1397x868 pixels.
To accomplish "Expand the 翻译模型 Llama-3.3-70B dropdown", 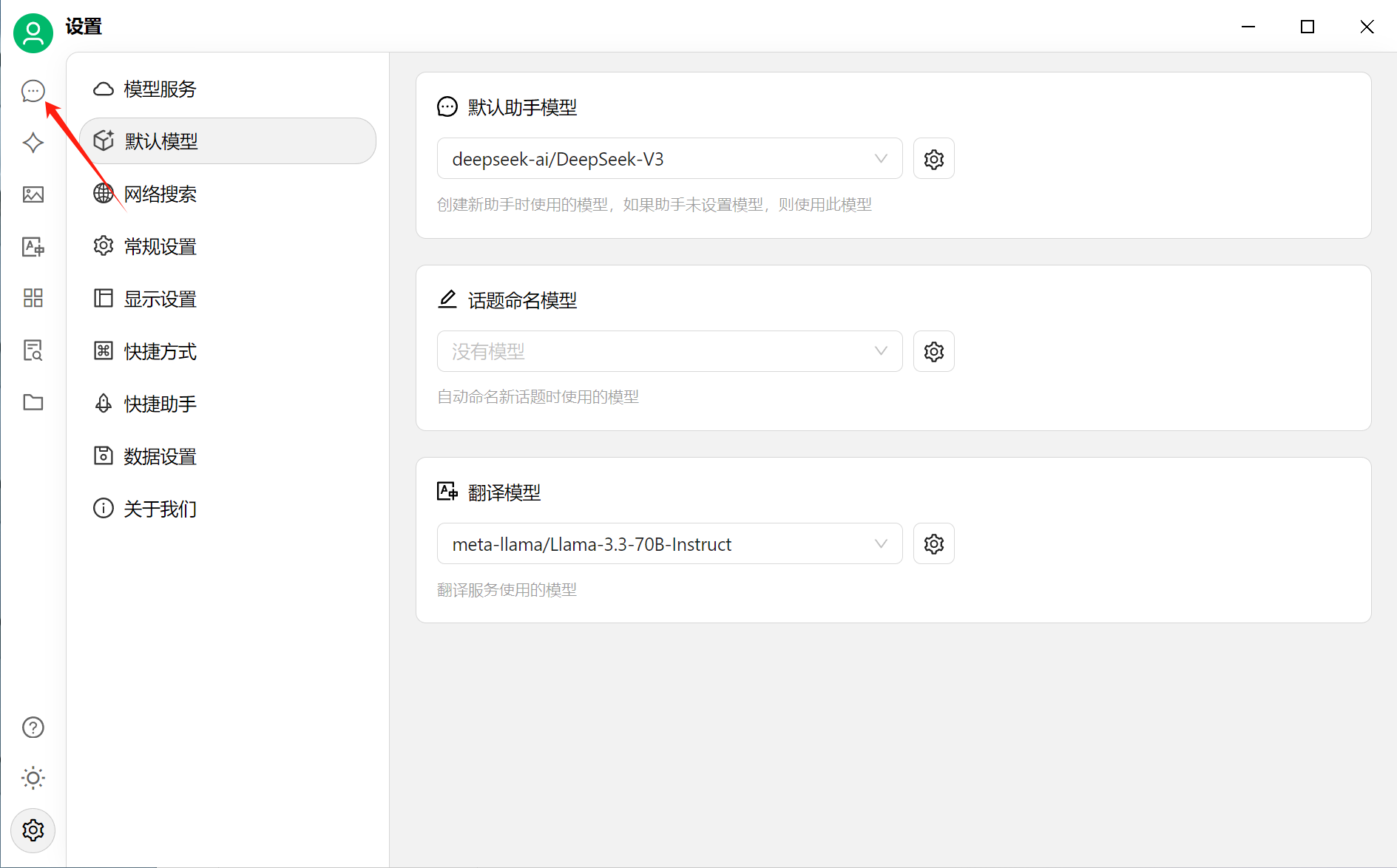I will point(669,544).
